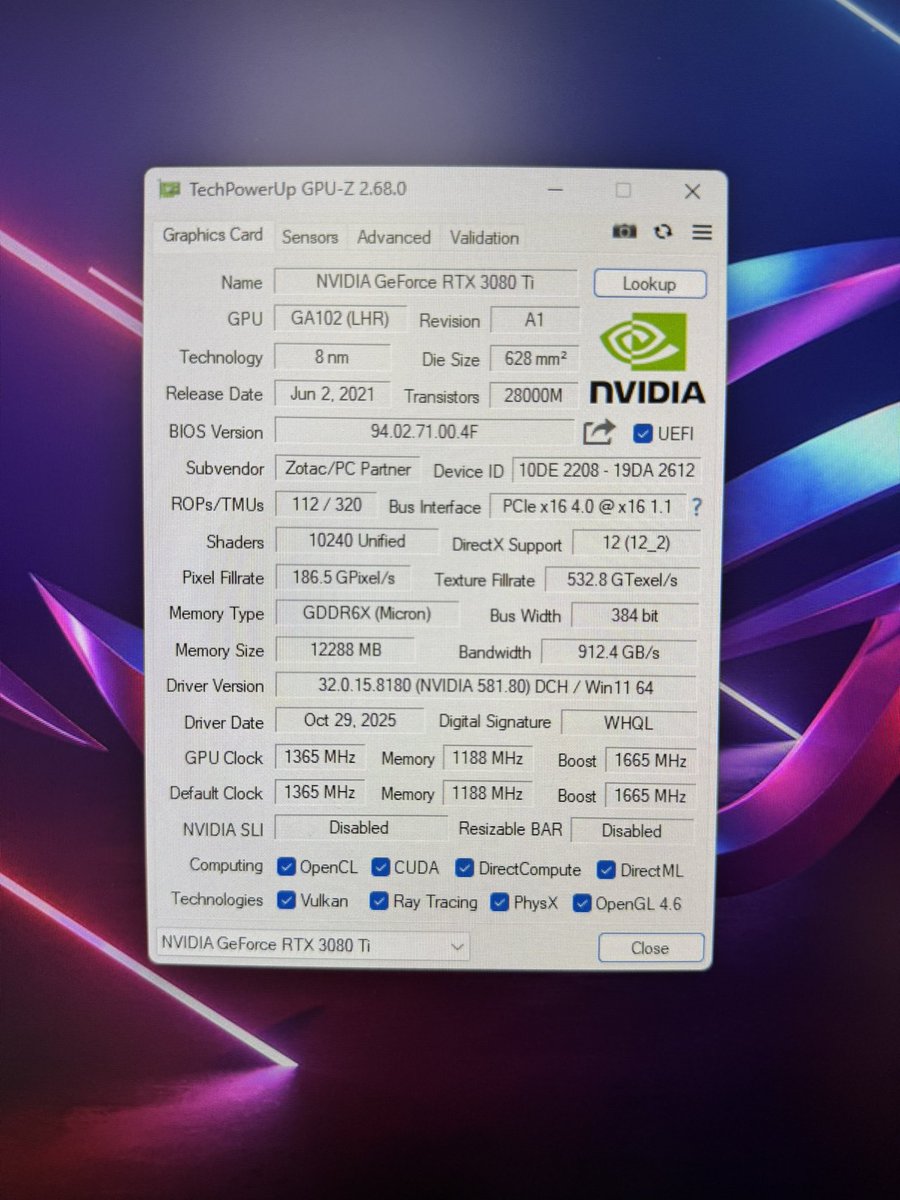The width and height of the screenshot is (900, 1200).
Task: Toggle the CUDA checkbox
Action: coord(380,867)
